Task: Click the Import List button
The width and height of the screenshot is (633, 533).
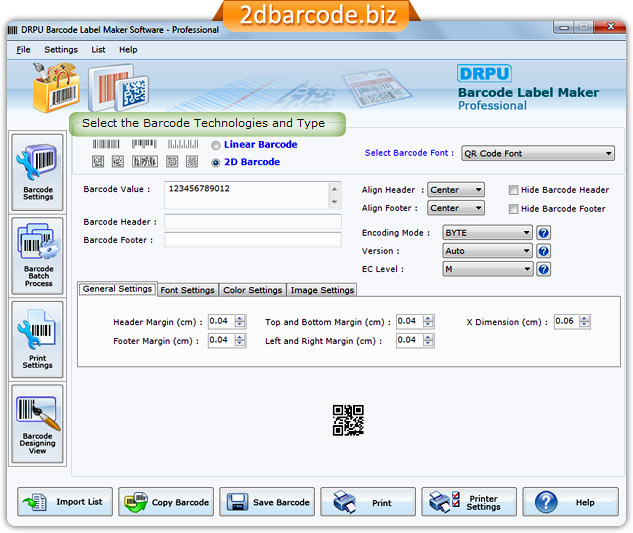Action: pyautogui.click(x=65, y=502)
